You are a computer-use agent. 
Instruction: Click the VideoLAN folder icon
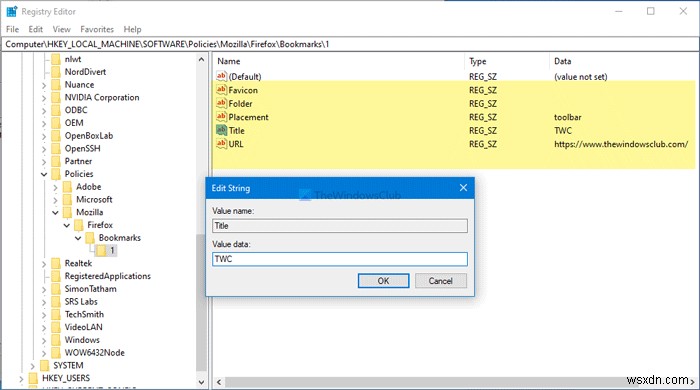(x=56, y=327)
